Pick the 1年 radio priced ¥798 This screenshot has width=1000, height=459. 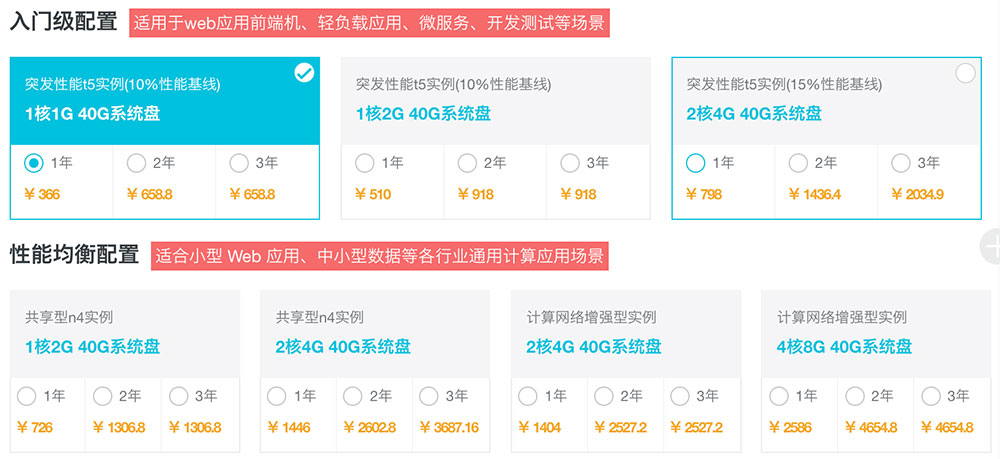(695, 163)
